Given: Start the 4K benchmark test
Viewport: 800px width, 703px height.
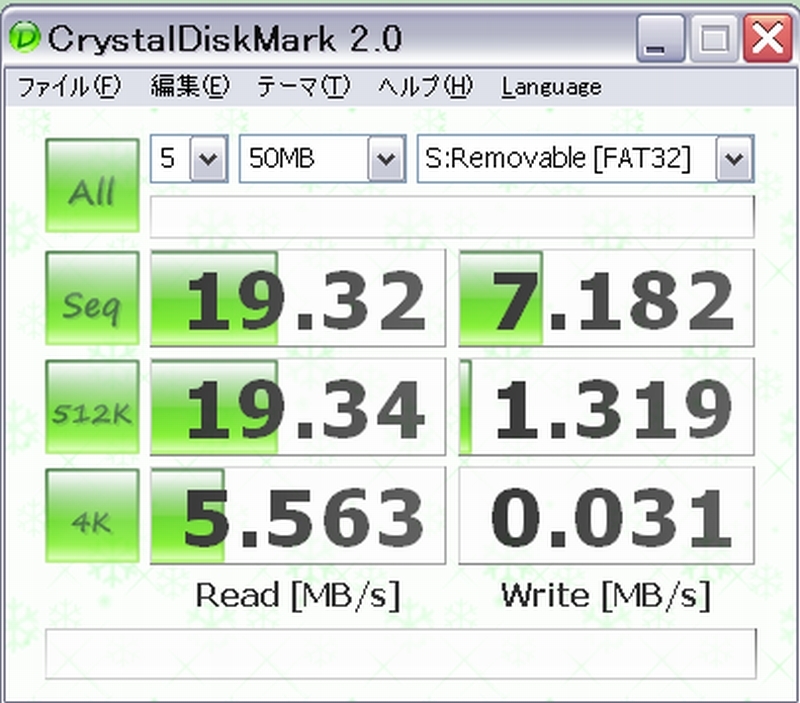Looking at the screenshot, I should [92, 516].
